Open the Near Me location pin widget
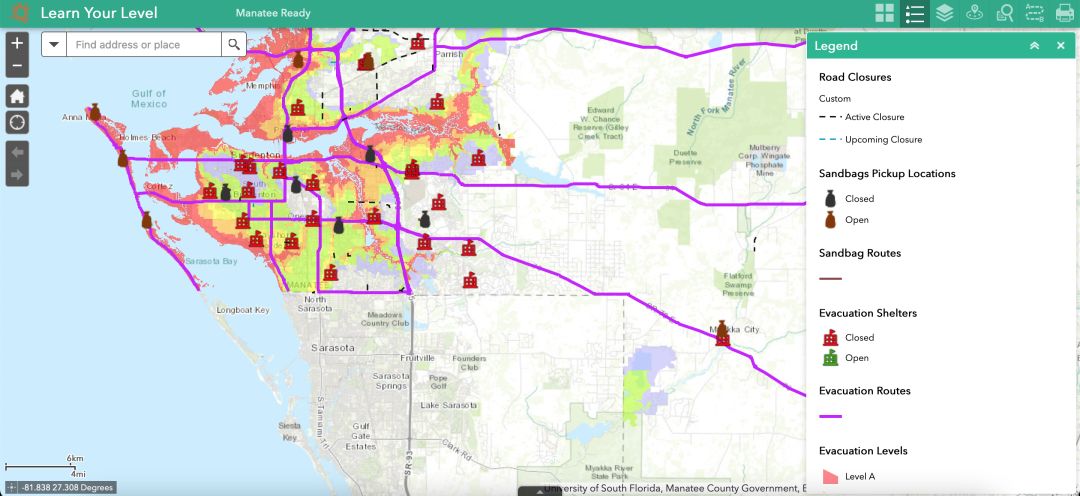This screenshot has width=1080, height=496. click(x=974, y=13)
